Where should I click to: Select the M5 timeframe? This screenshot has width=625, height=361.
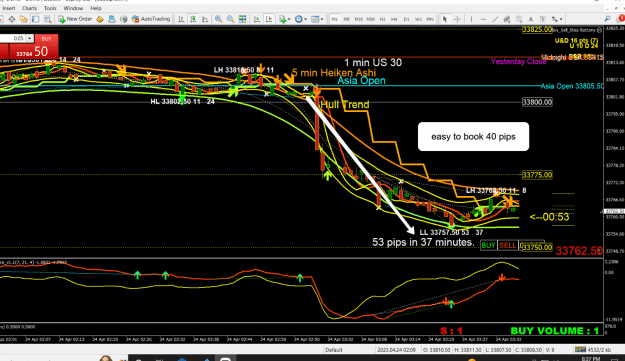pos(346,19)
